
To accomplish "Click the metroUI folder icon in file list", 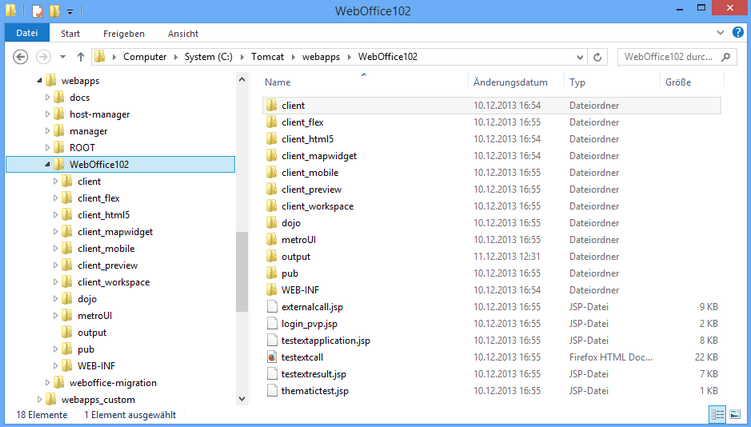I will click(x=272, y=240).
